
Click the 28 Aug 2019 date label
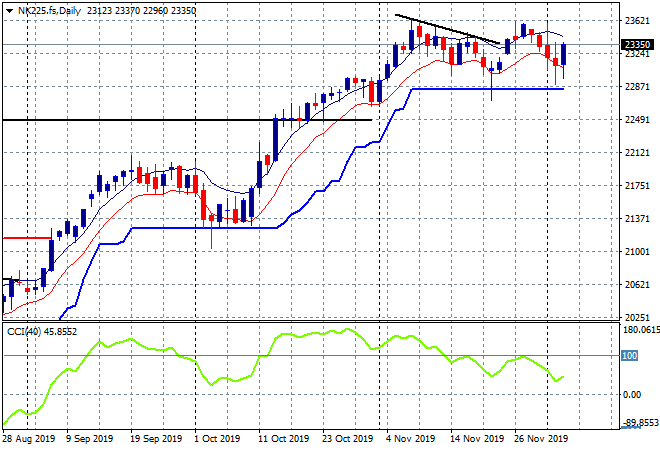(x=29, y=439)
